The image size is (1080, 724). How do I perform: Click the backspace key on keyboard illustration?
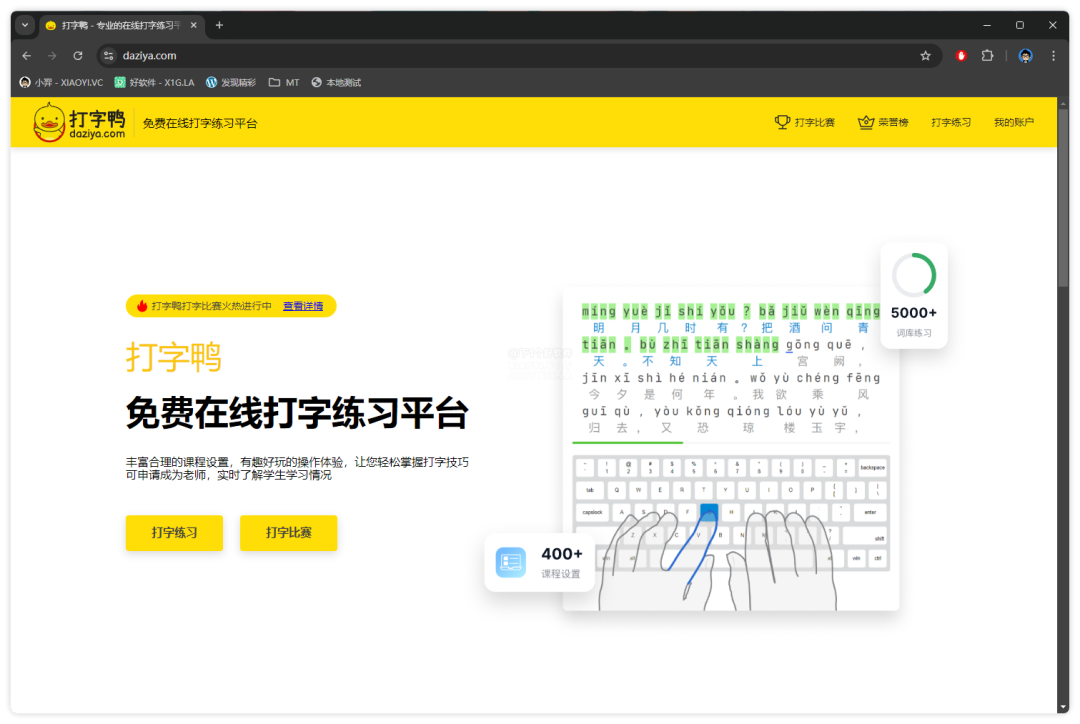(x=872, y=468)
